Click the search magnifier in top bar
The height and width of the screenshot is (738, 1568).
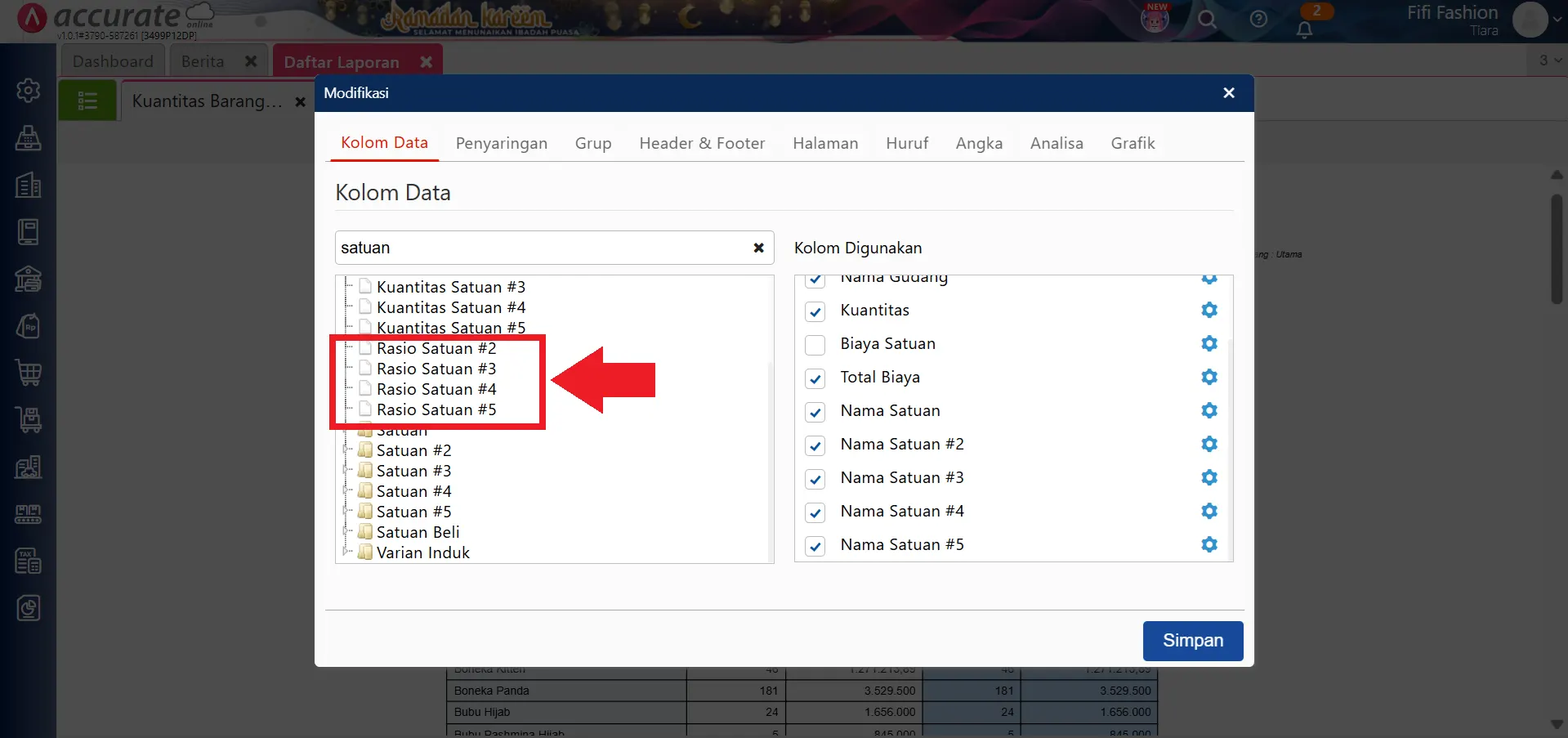pyautogui.click(x=1206, y=20)
